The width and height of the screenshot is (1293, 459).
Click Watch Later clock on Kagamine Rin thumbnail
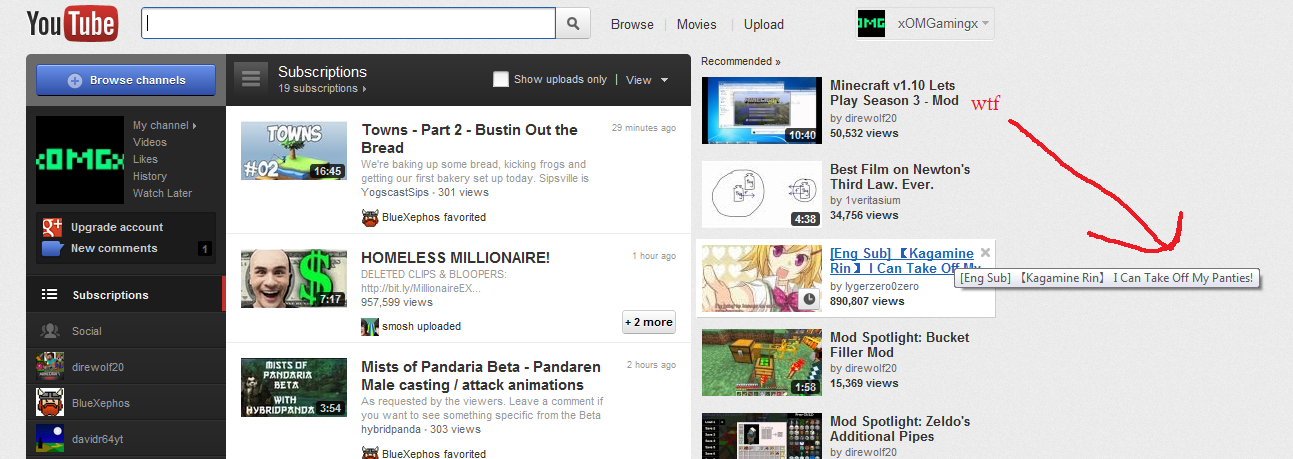pos(809,299)
